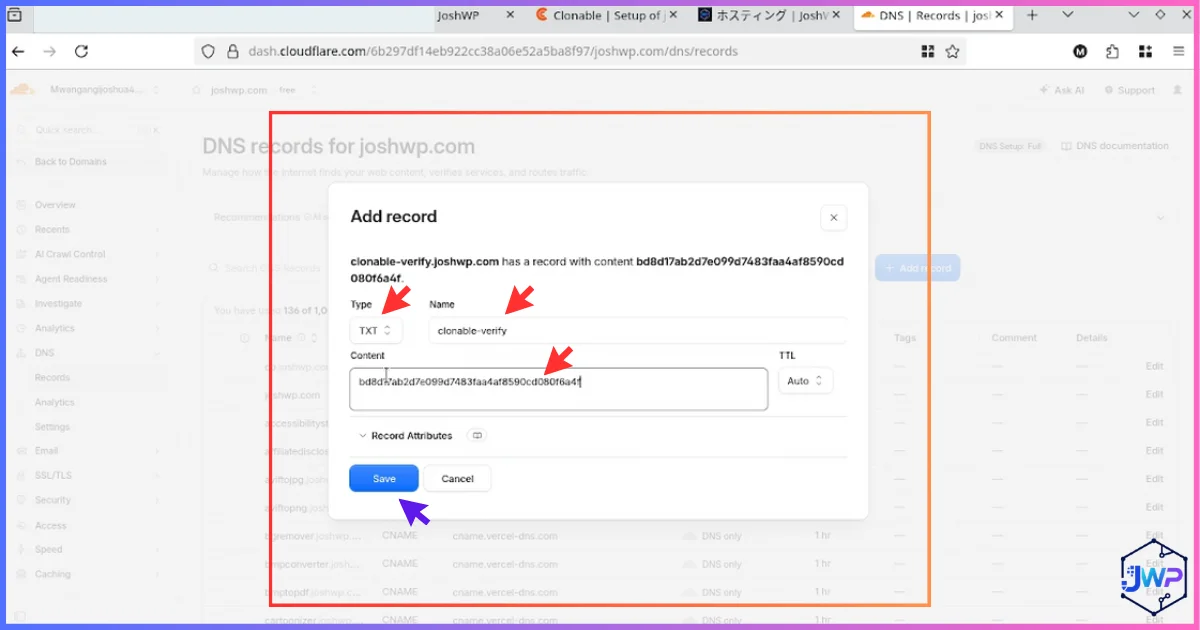Click the browser workspace icon at top left
This screenshot has height=630, width=1200.
[x=15, y=16]
